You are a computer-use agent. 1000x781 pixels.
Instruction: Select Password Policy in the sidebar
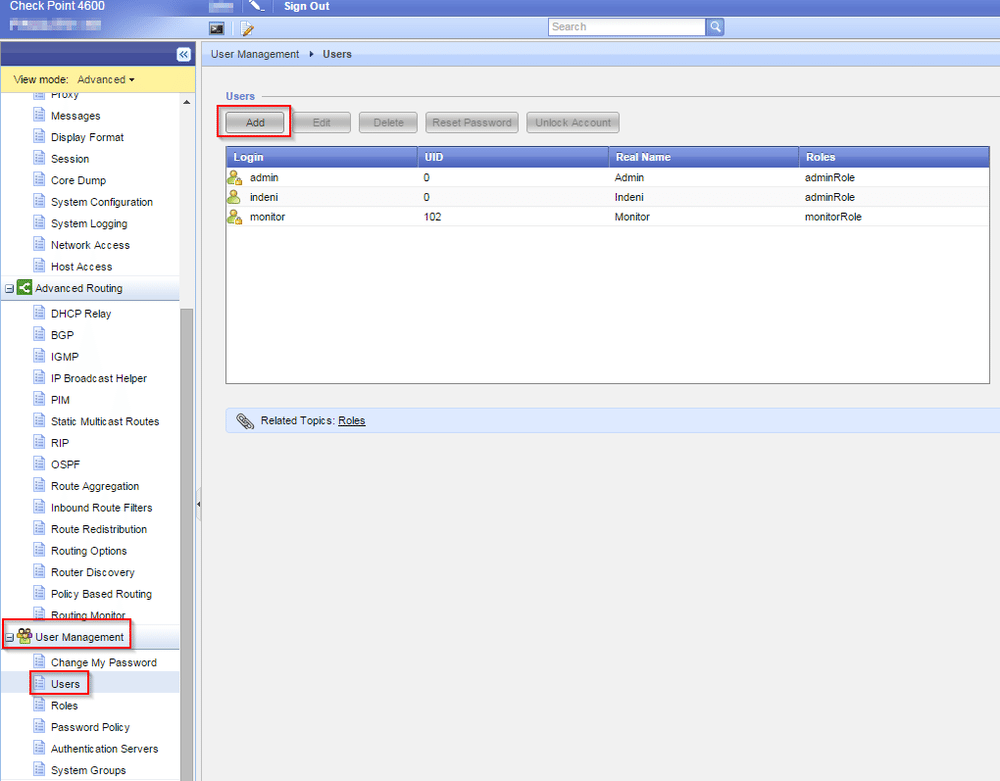(x=90, y=727)
